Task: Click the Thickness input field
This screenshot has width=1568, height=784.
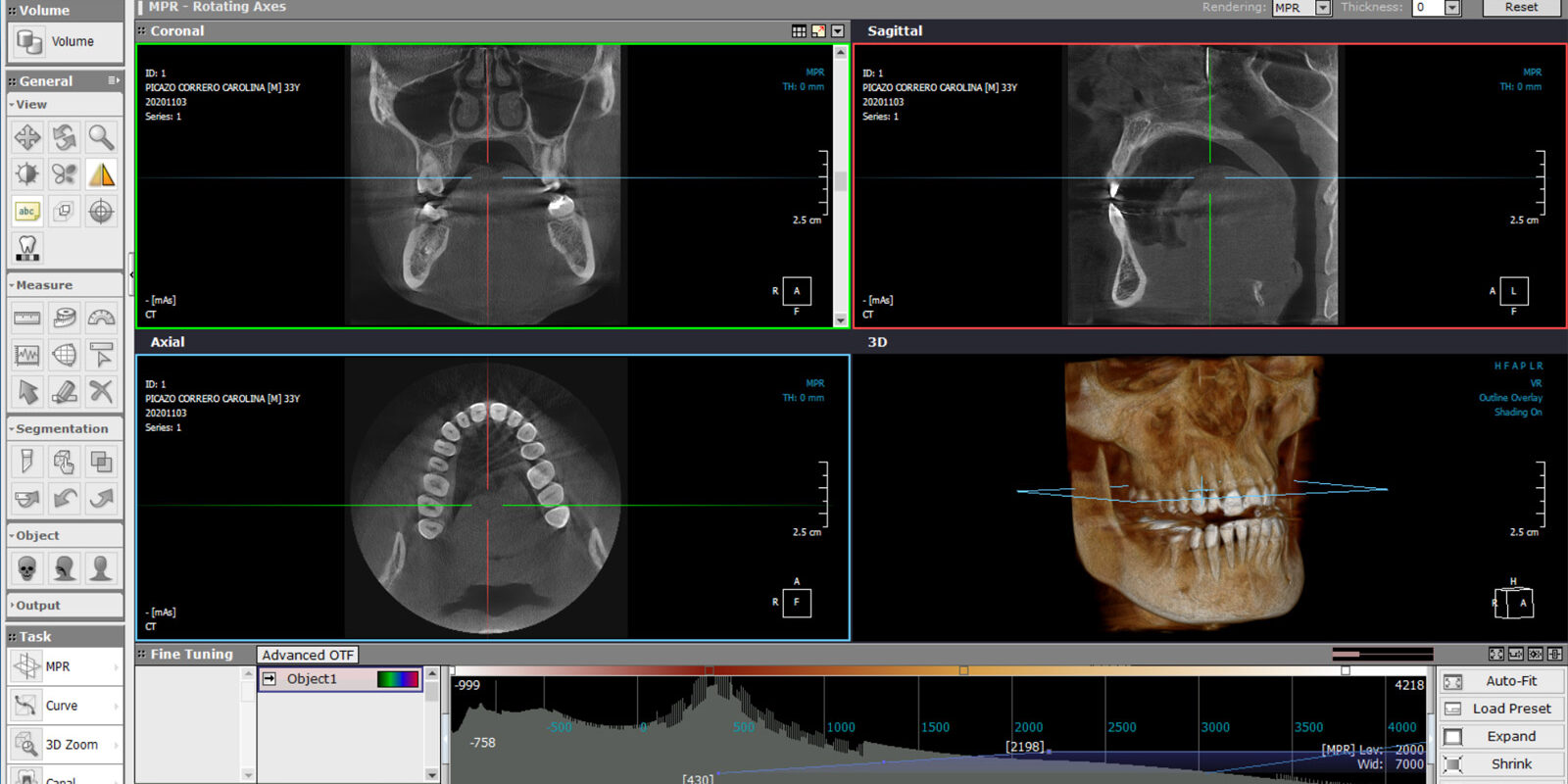Action: pos(1429,8)
